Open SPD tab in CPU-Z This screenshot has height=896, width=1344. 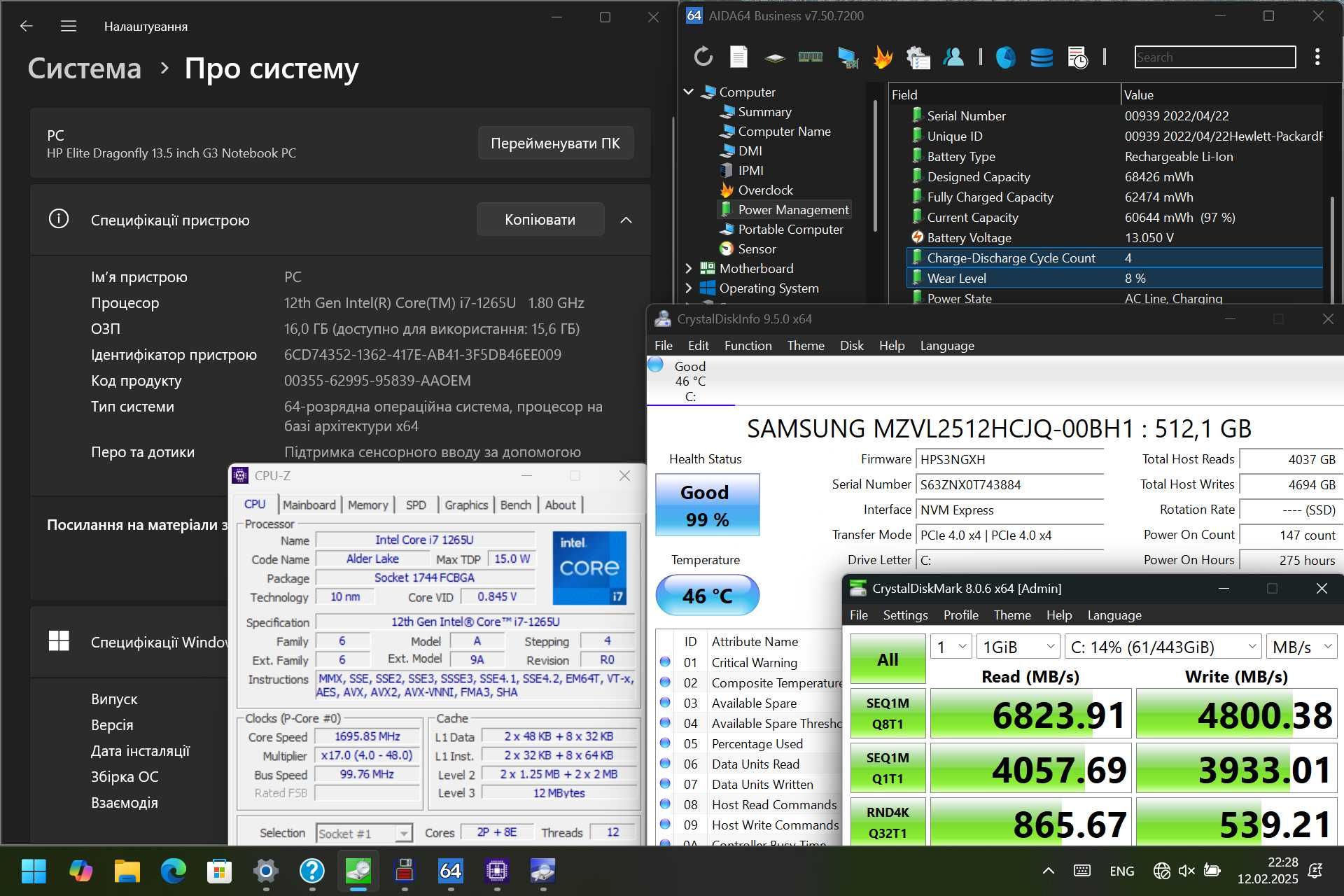(416, 505)
